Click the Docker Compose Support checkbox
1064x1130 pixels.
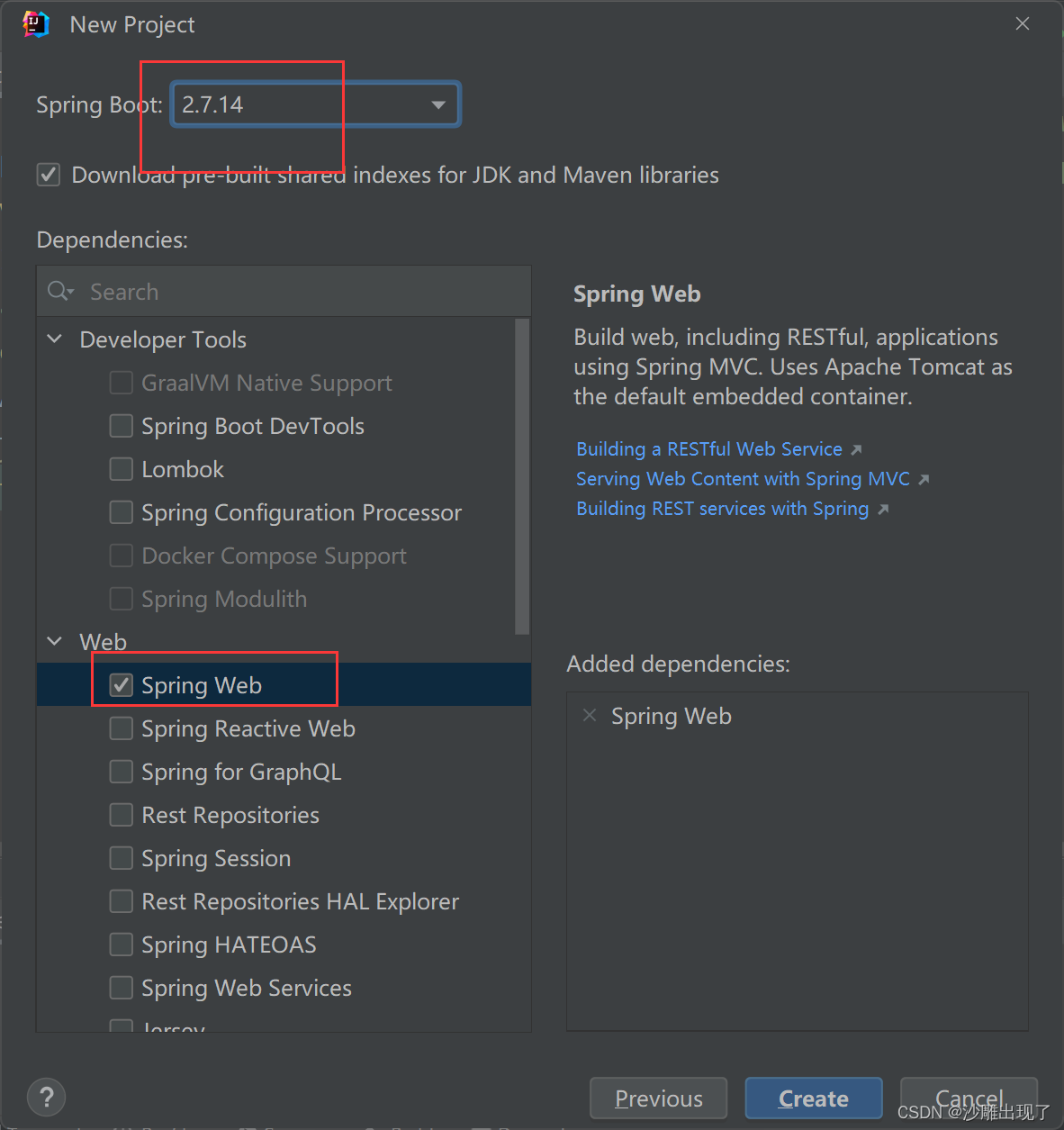click(x=122, y=556)
